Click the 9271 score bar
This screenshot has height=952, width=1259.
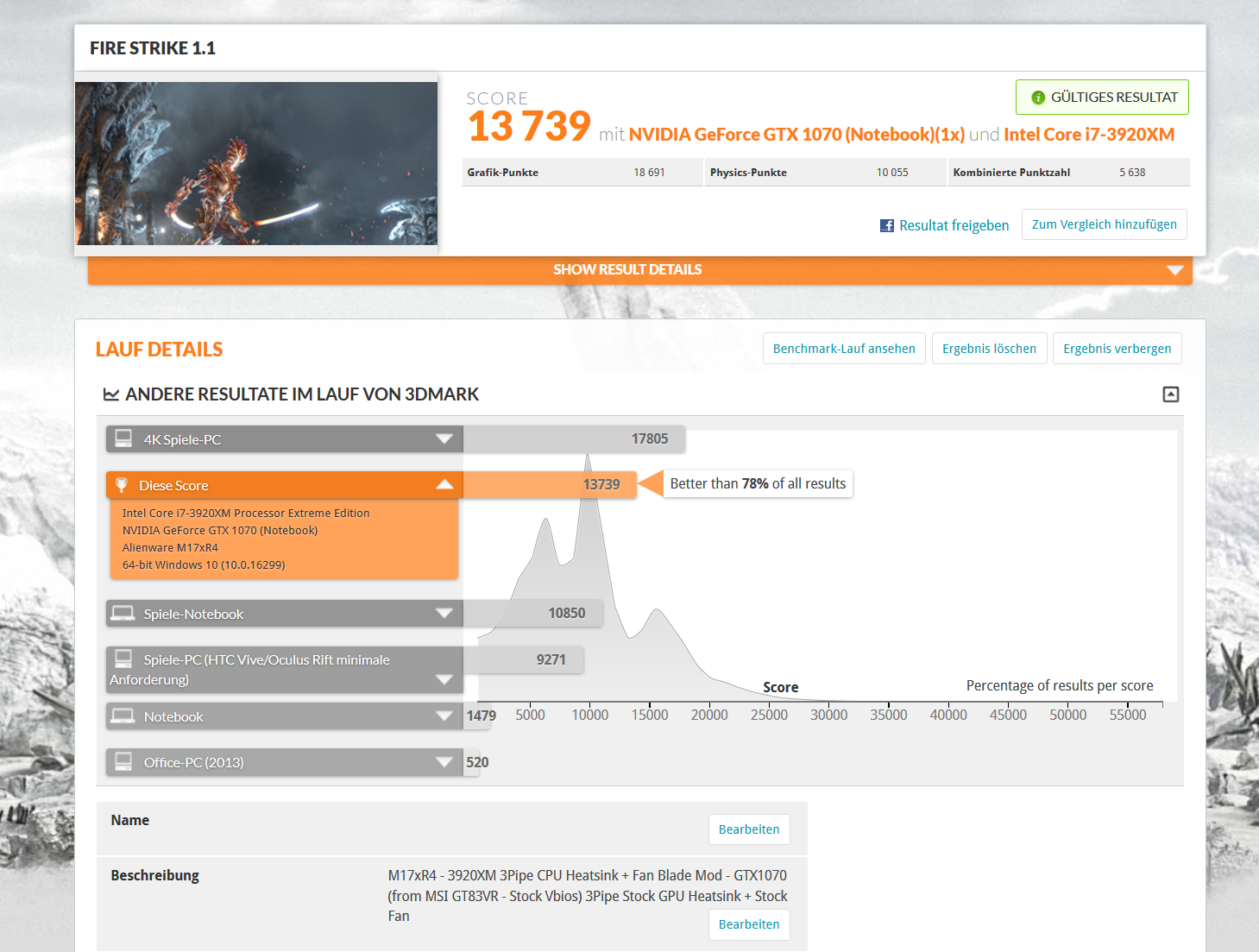[523, 659]
